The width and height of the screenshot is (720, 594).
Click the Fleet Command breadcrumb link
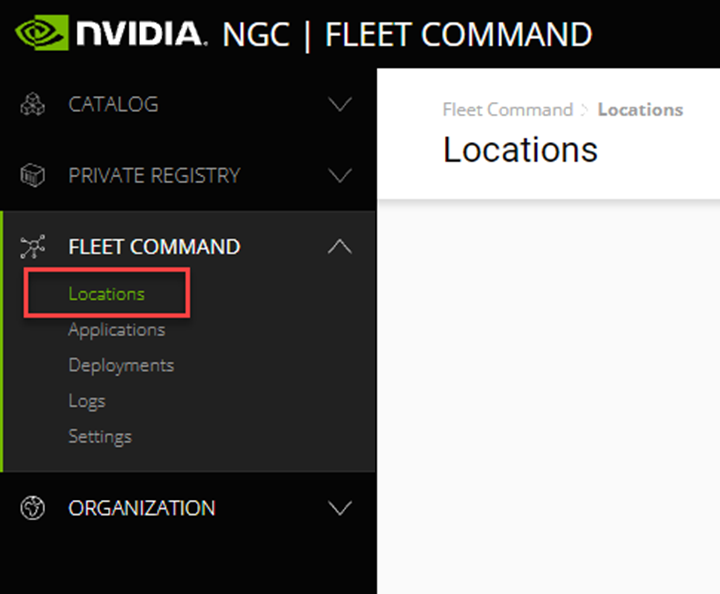507,110
